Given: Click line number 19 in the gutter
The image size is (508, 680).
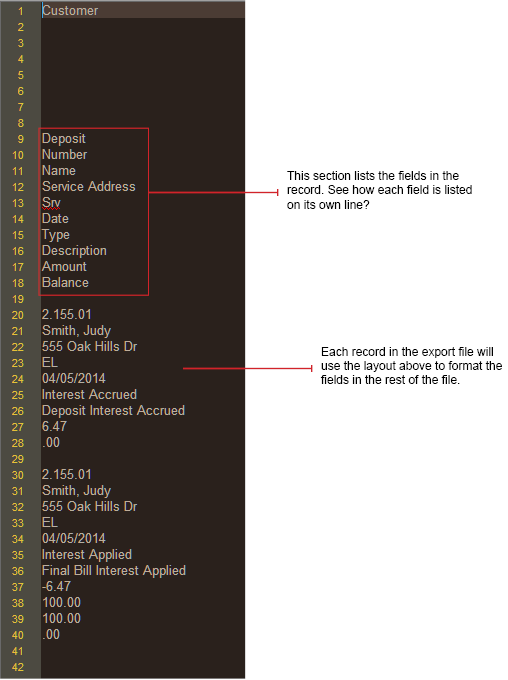Looking at the screenshot, I should 18,299.
